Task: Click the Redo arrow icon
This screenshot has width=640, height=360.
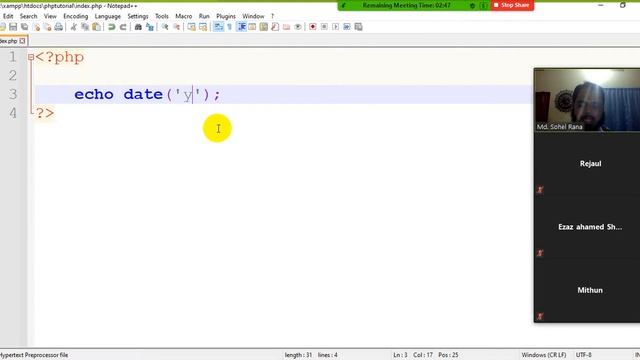Action: pyautogui.click(x=123, y=27)
